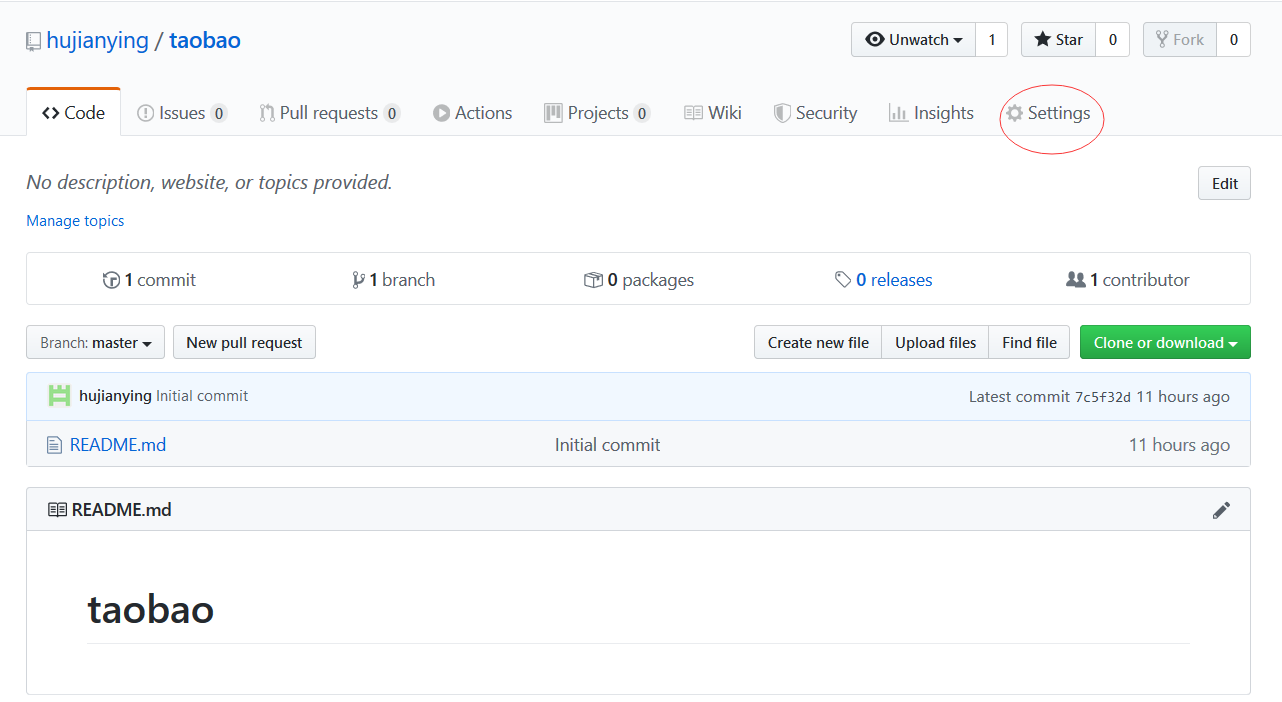1282x702 pixels.
Task: Go to the Actions tab
Action: pos(472,113)
